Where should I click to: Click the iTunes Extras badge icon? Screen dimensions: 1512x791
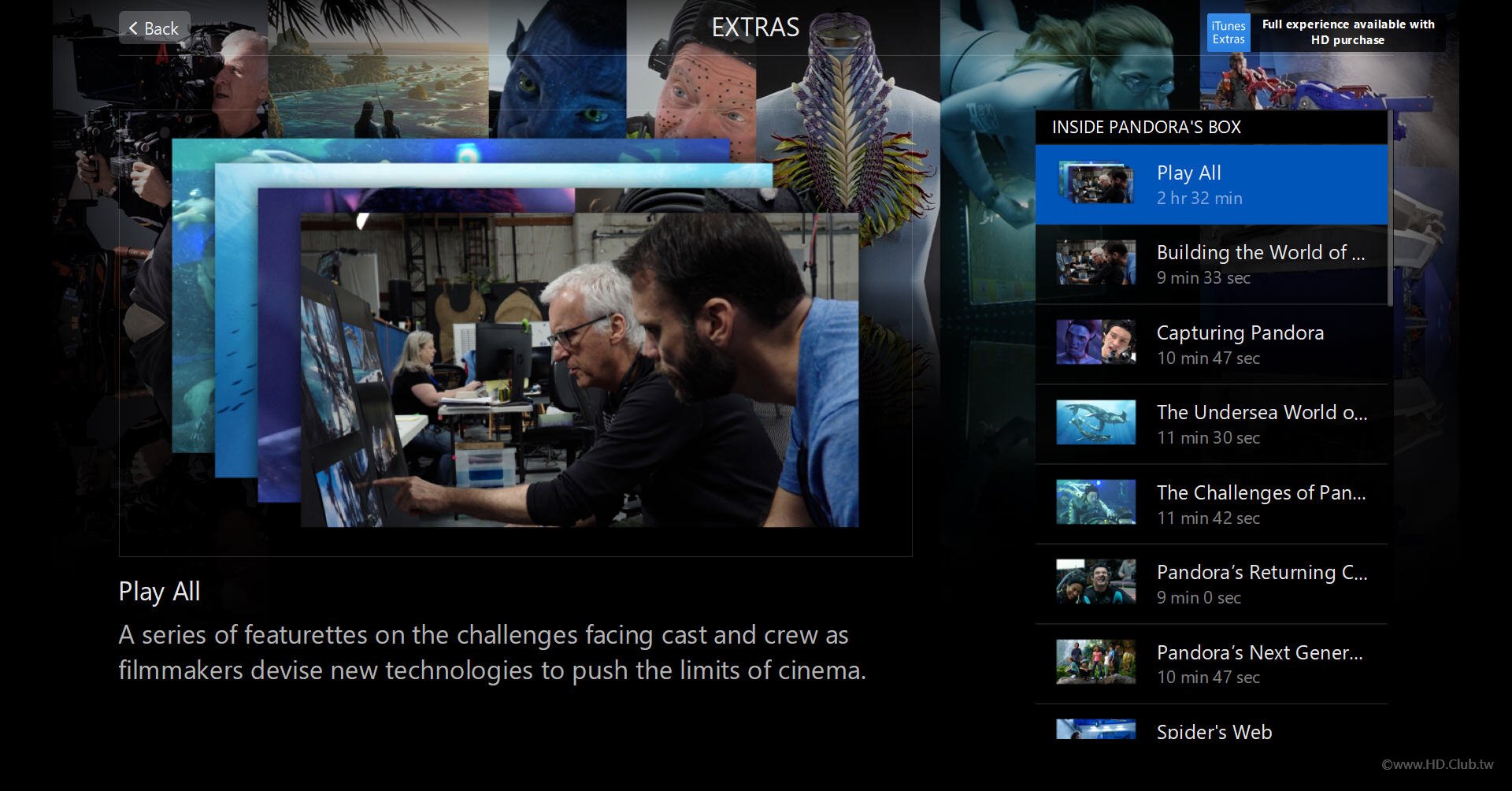(x=1228, y=32)
